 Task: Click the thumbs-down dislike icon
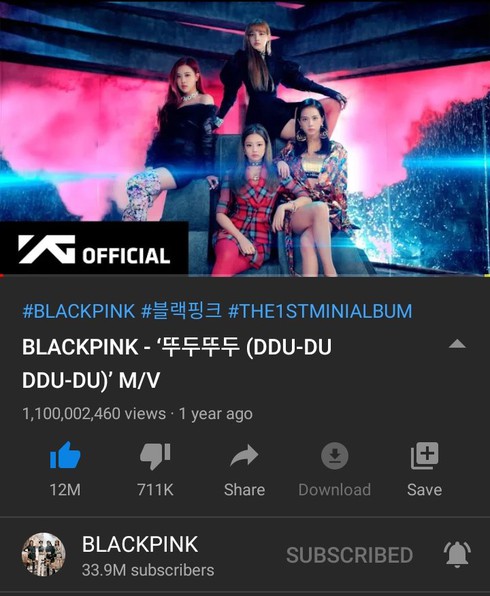[155, 456]
